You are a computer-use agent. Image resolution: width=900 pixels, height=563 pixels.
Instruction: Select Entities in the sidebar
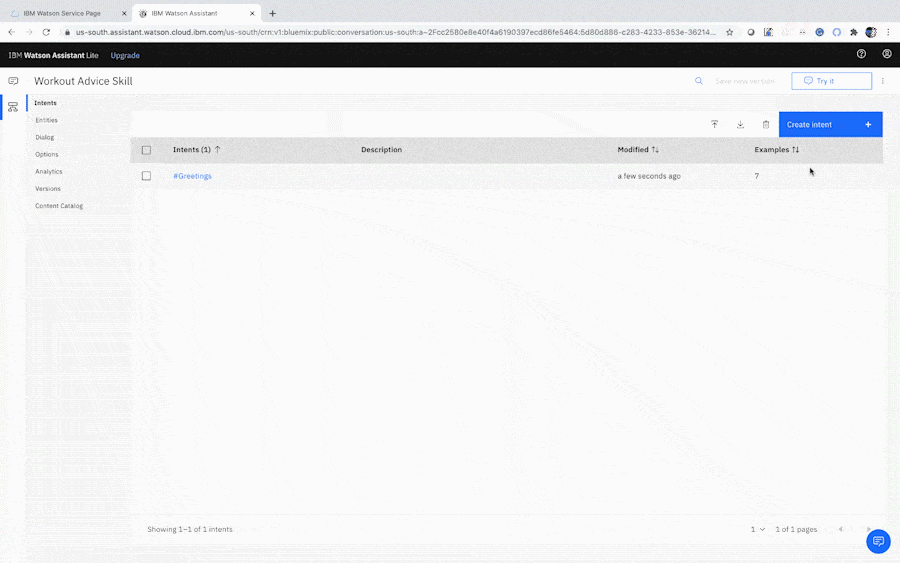pos(46,120)
